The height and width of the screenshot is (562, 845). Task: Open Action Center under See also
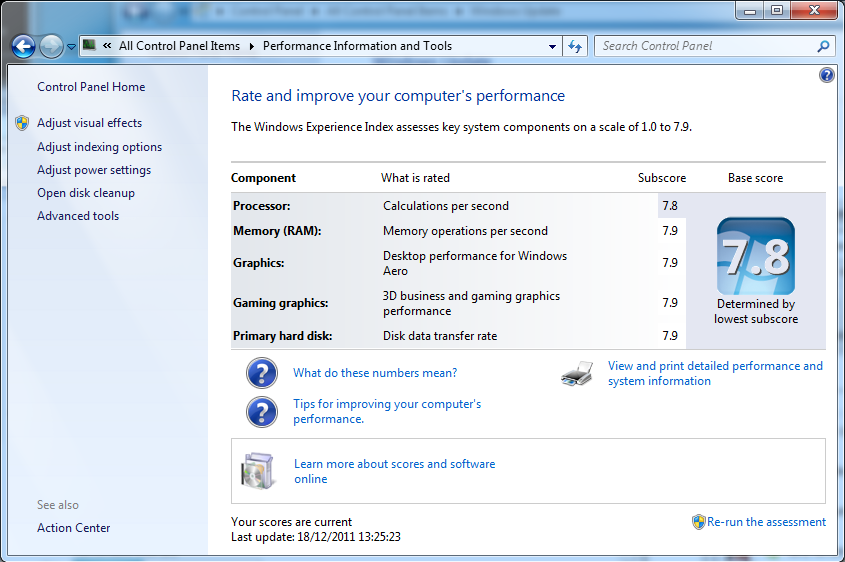(73, 528)
